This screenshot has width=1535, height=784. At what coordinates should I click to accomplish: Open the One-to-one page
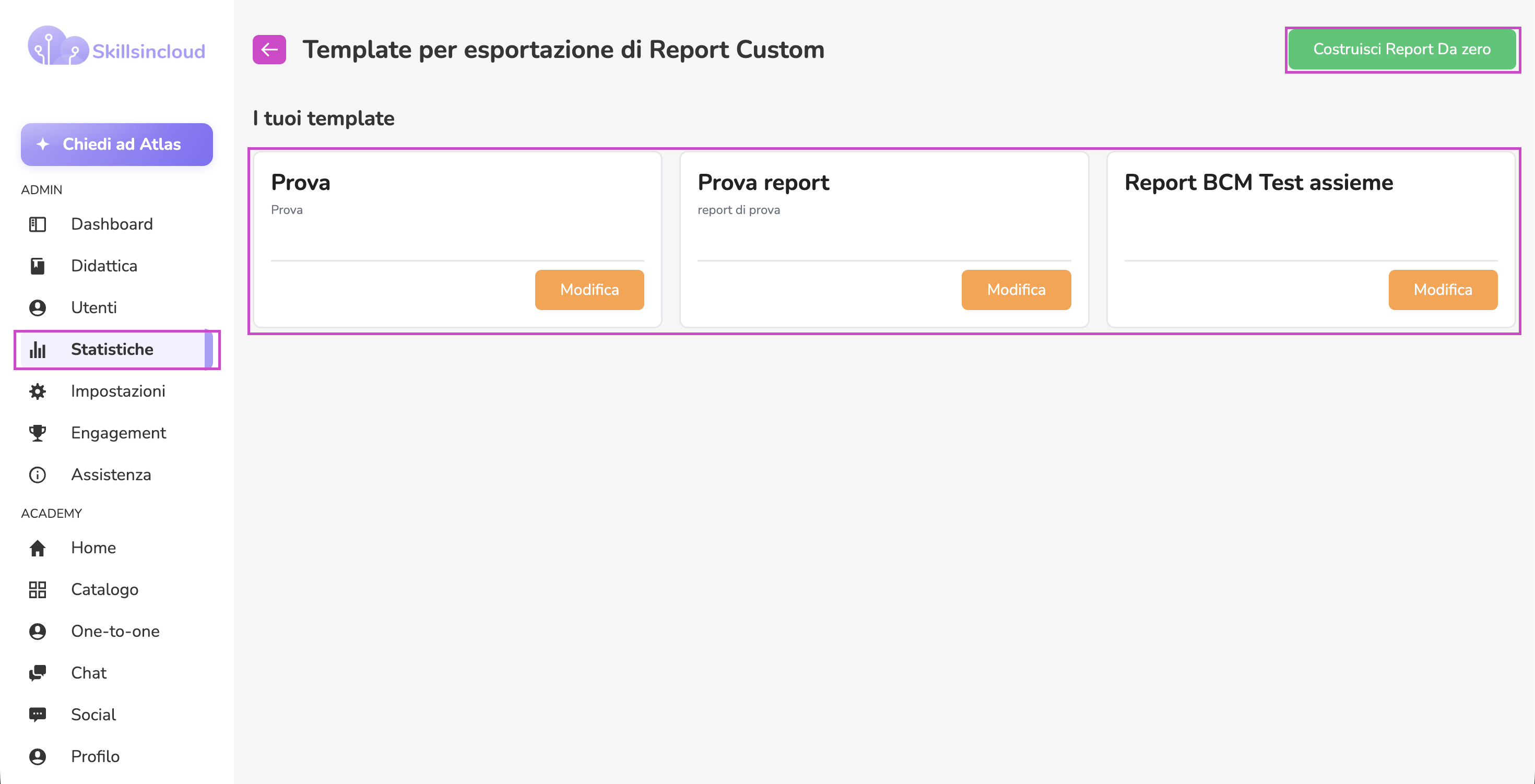117,631
